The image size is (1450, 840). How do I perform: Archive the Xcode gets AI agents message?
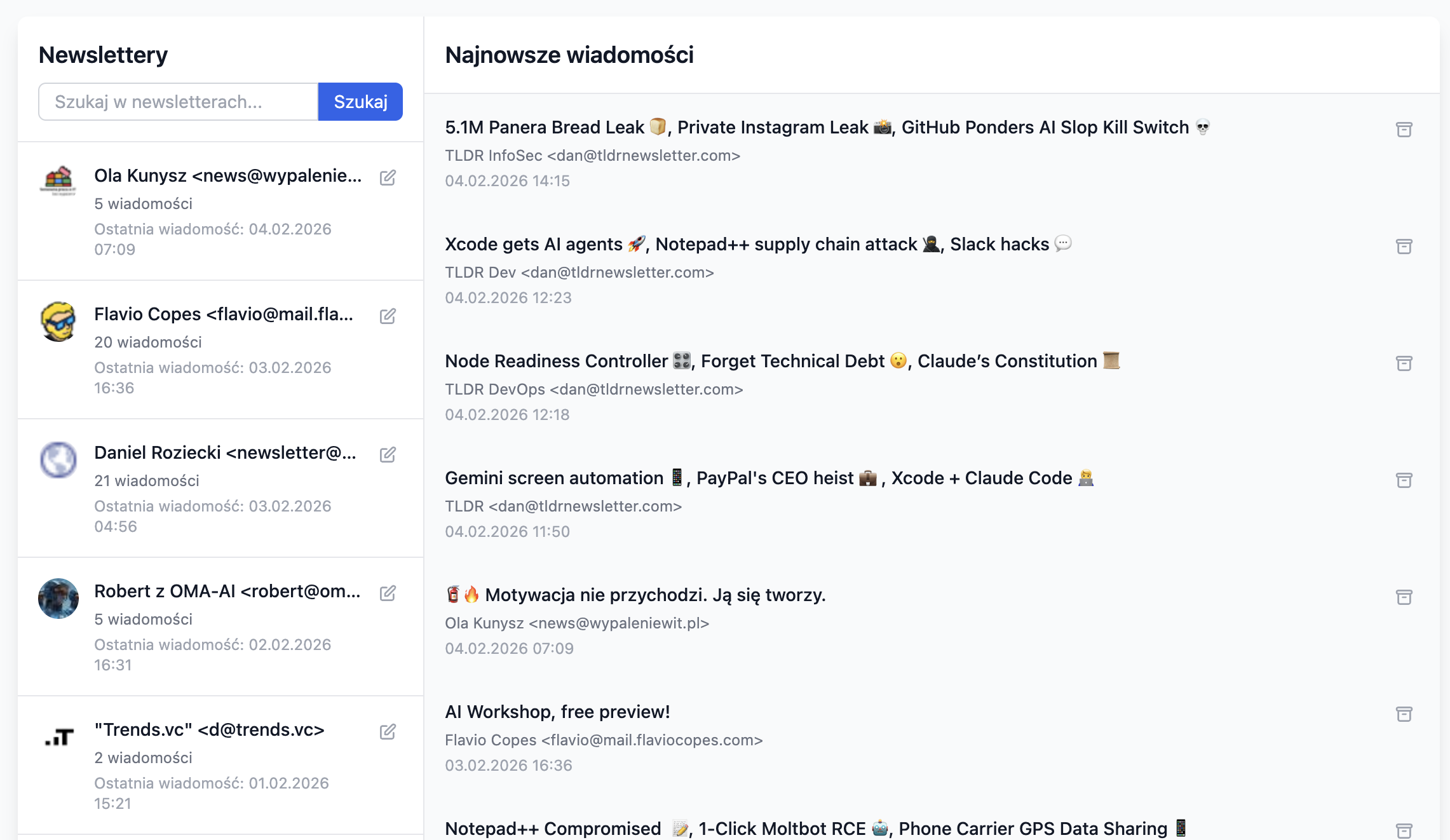pos(1404,247)
